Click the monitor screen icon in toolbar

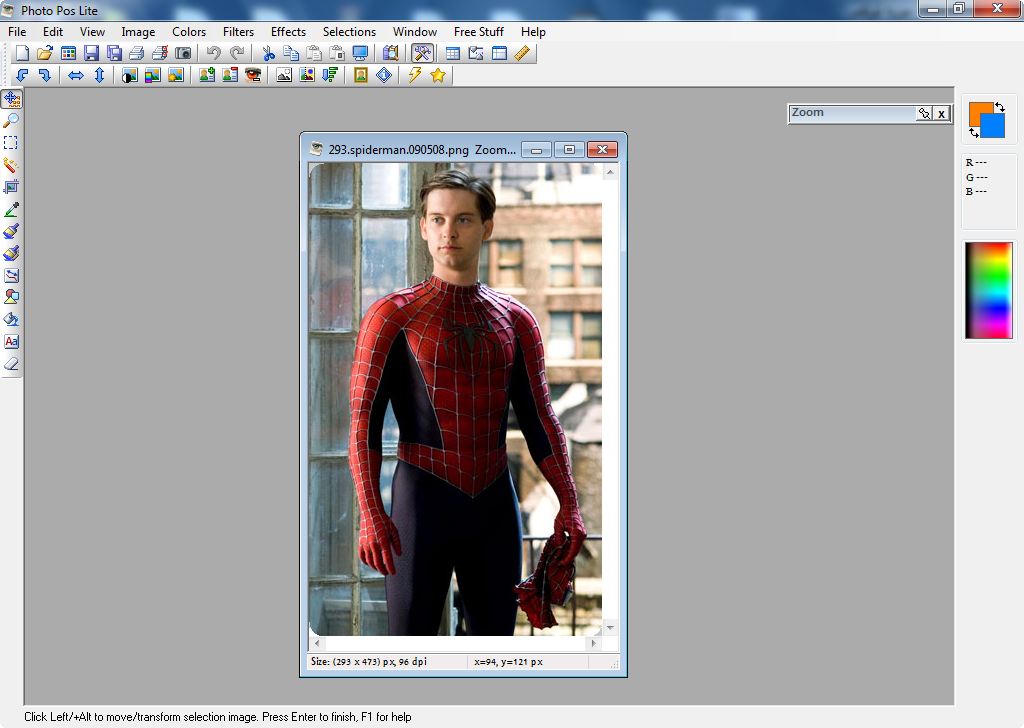pos(360,54)
